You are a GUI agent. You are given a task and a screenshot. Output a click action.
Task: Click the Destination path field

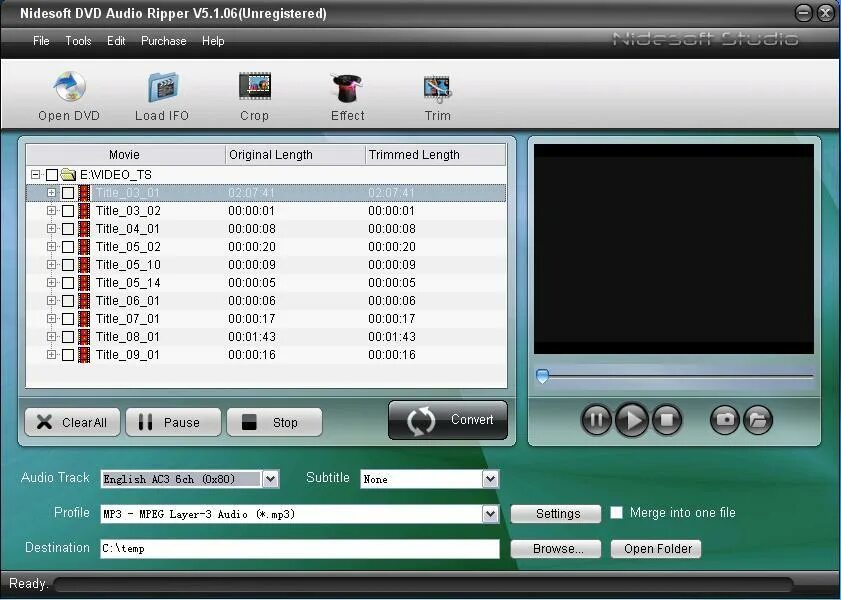pyautogui.click(x=300, y=549)
